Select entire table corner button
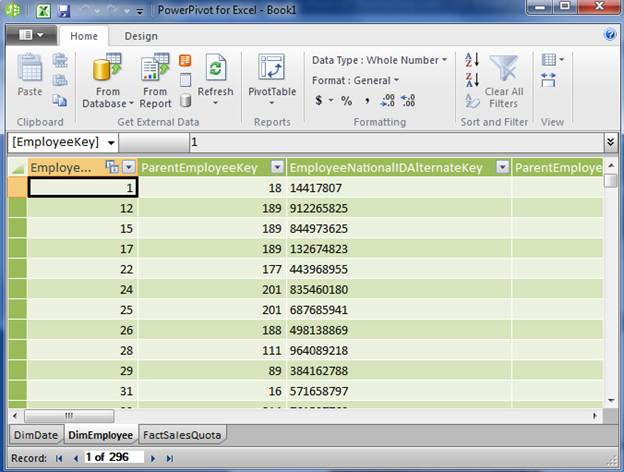This screenshot has height=472, width=624. coord(18,168)
